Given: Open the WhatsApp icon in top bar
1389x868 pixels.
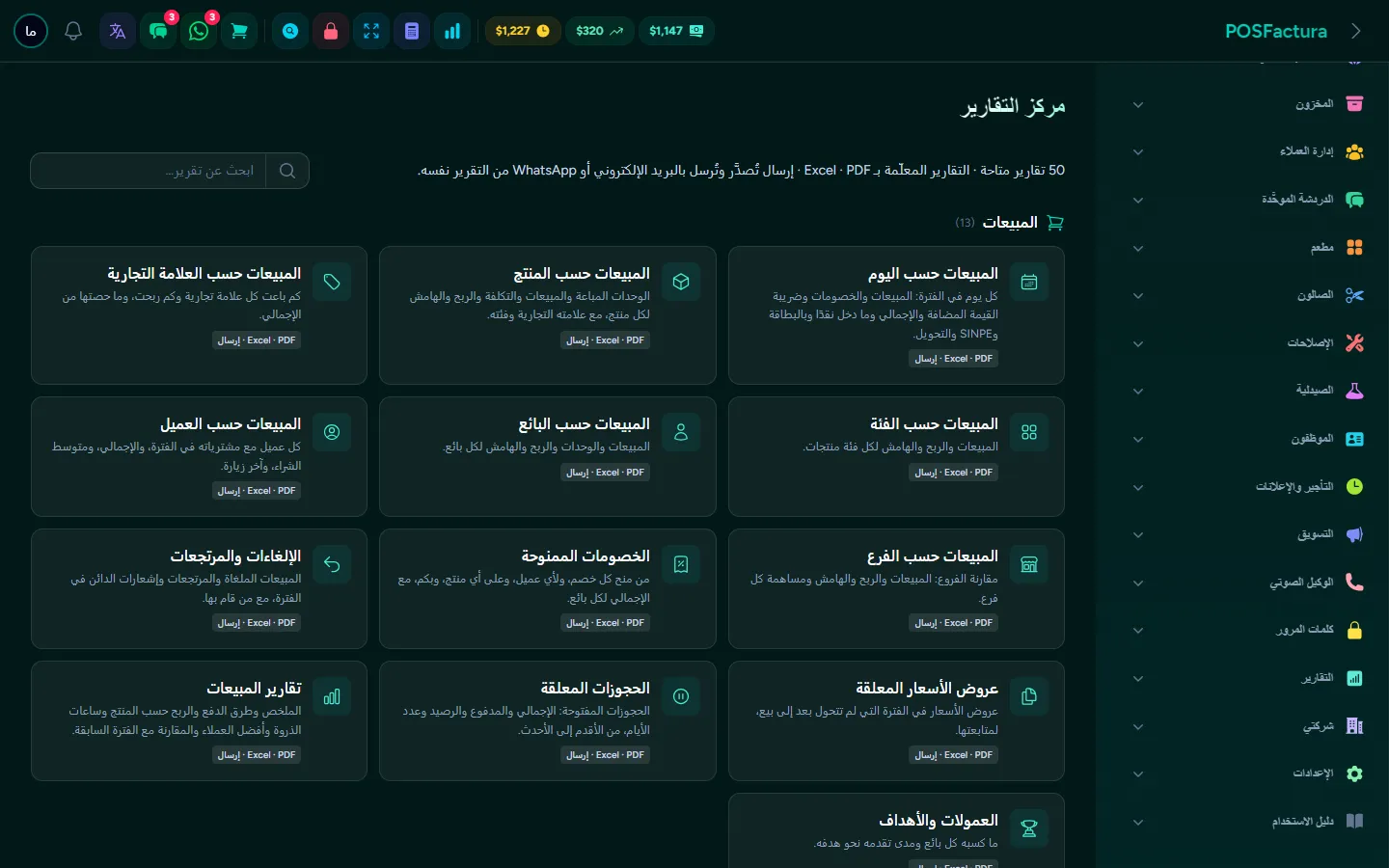Looking at the screenshot, I should pyautogui.click(x=199, y=31).
